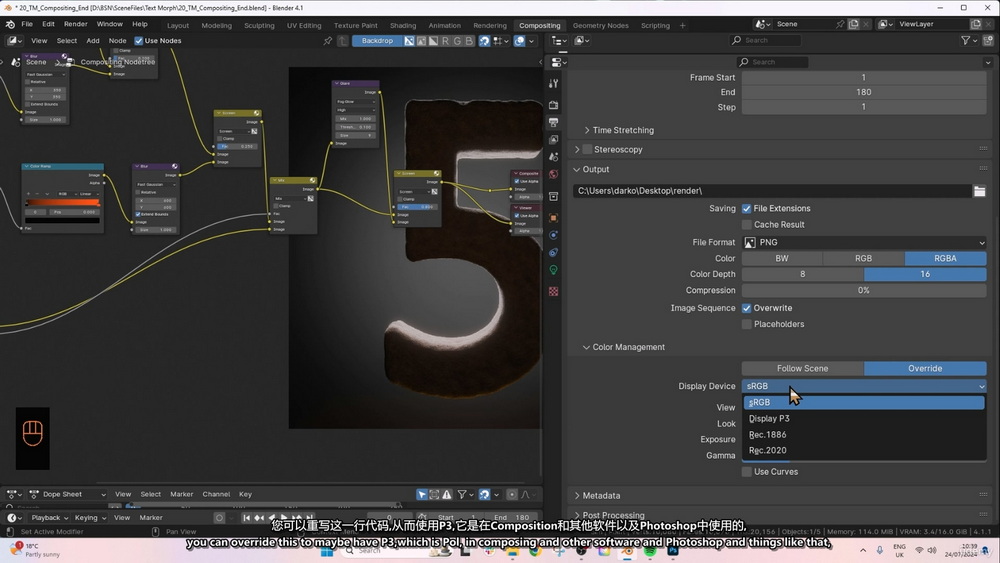Show backdrop Green channel only

point(457,41)
